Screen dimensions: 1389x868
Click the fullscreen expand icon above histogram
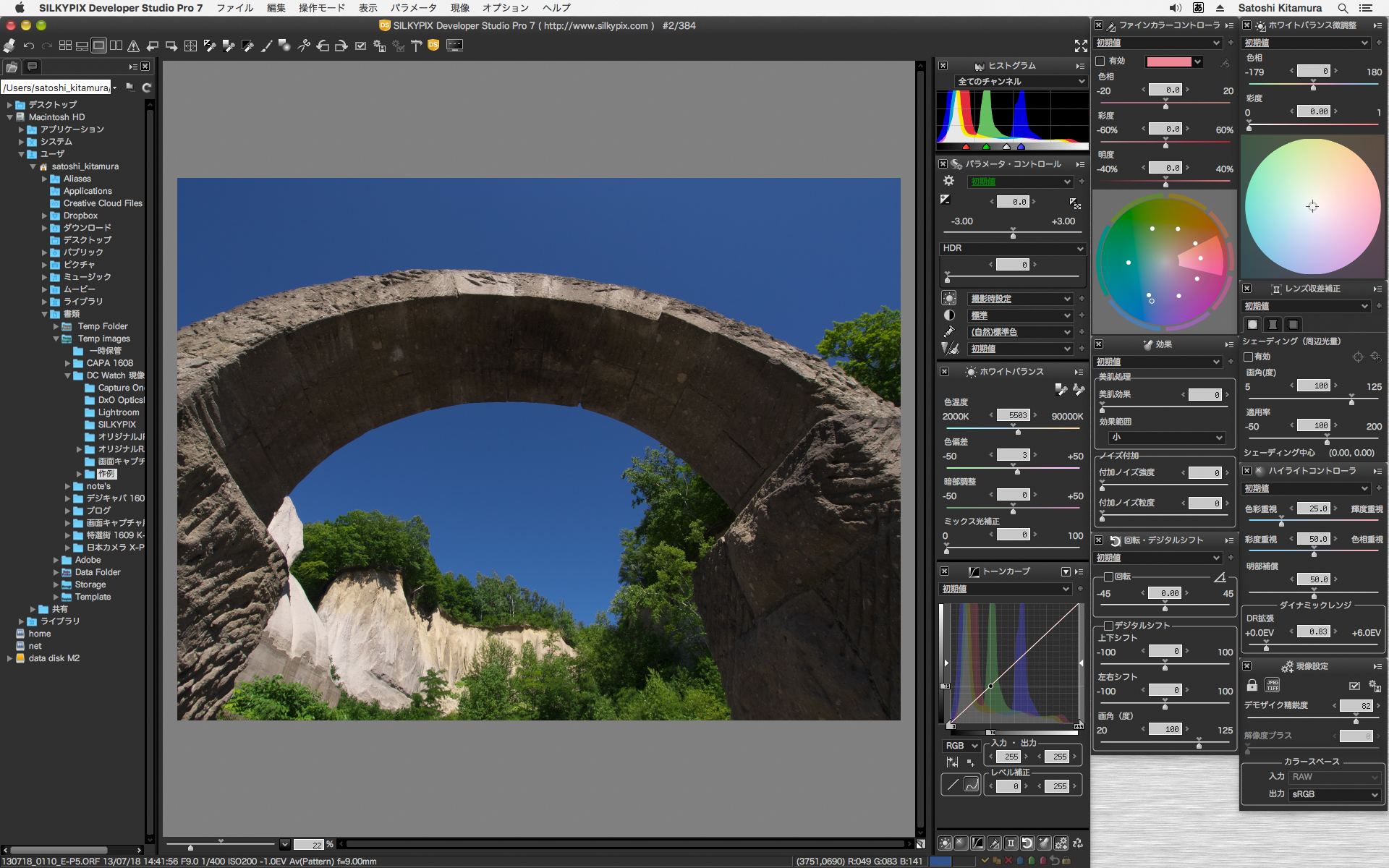(x=1081, y=46)
